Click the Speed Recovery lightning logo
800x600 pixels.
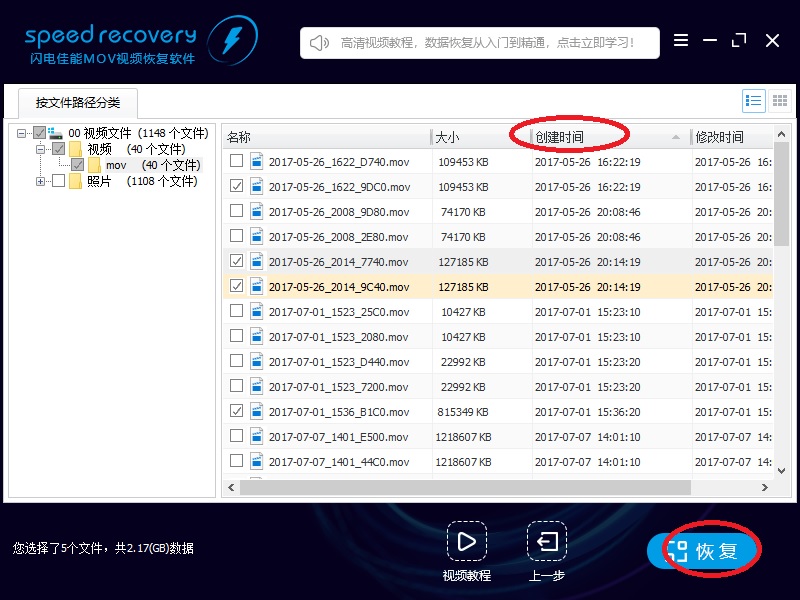tap(232, 41)
